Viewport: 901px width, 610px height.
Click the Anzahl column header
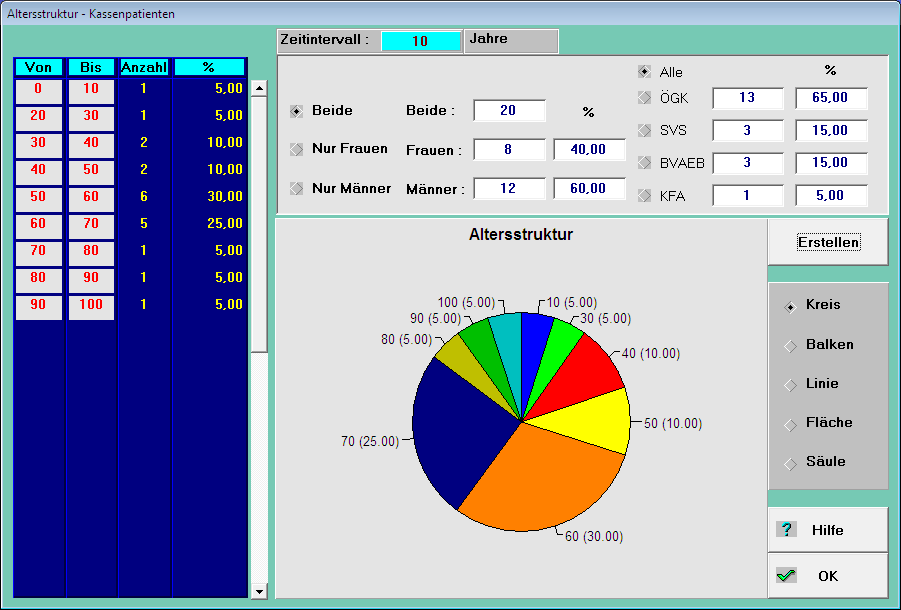(144, 67)
